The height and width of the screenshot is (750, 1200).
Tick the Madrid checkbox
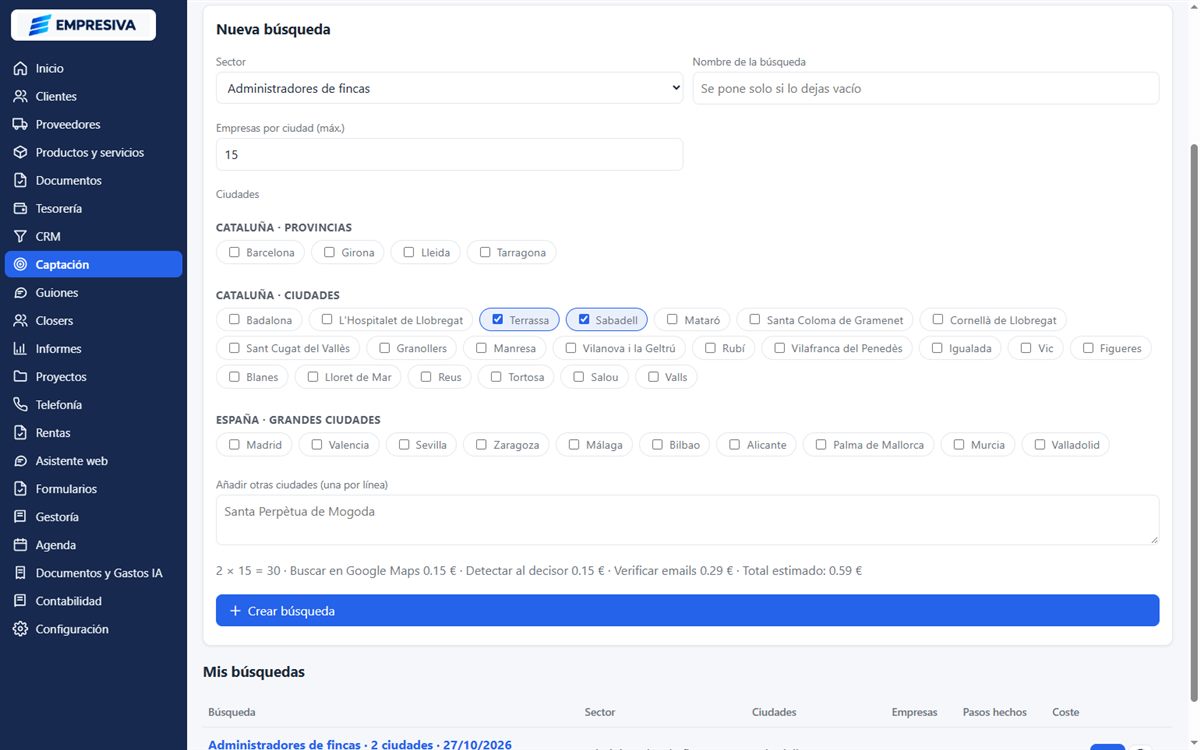click(x=234, y=444)
